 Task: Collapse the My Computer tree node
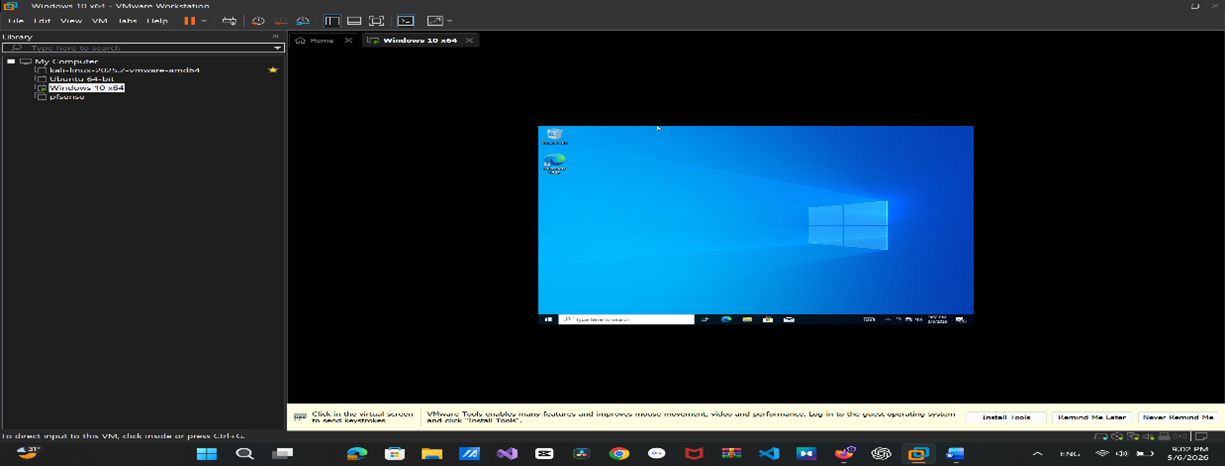point(10,61)
